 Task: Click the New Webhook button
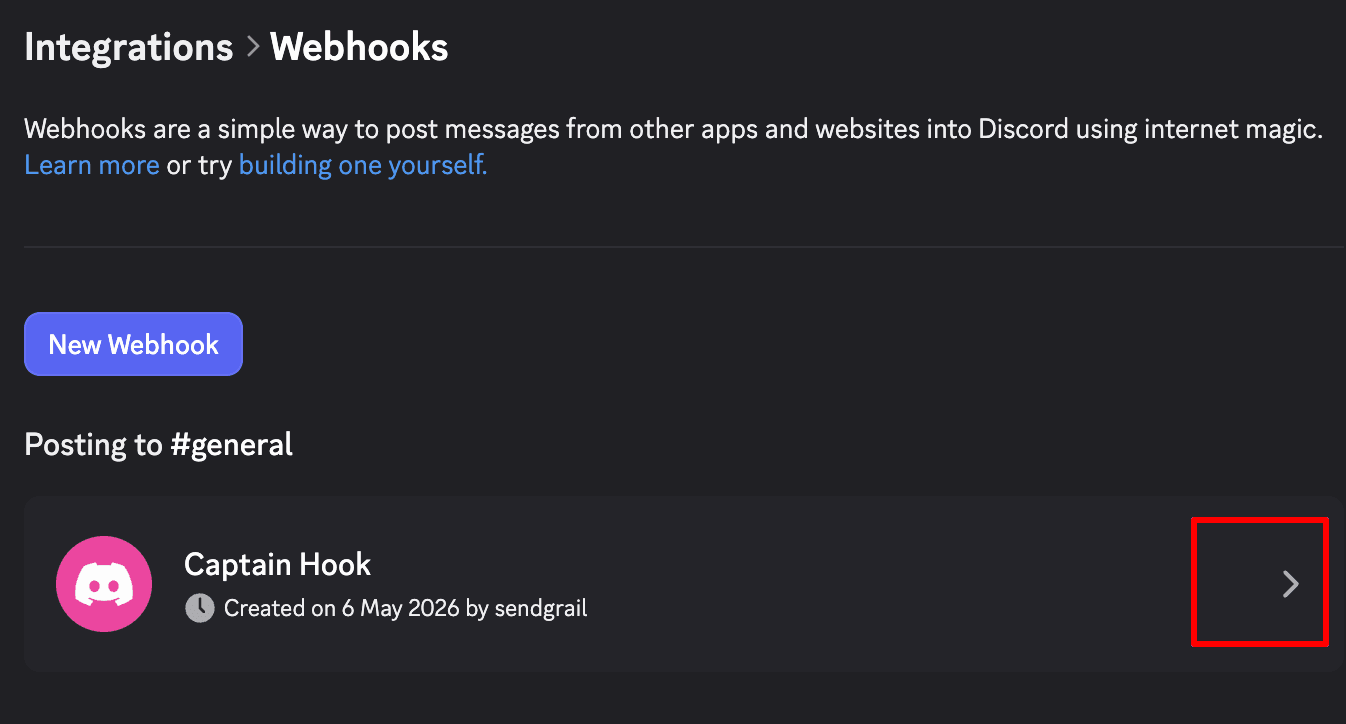(x=133, y=344)
